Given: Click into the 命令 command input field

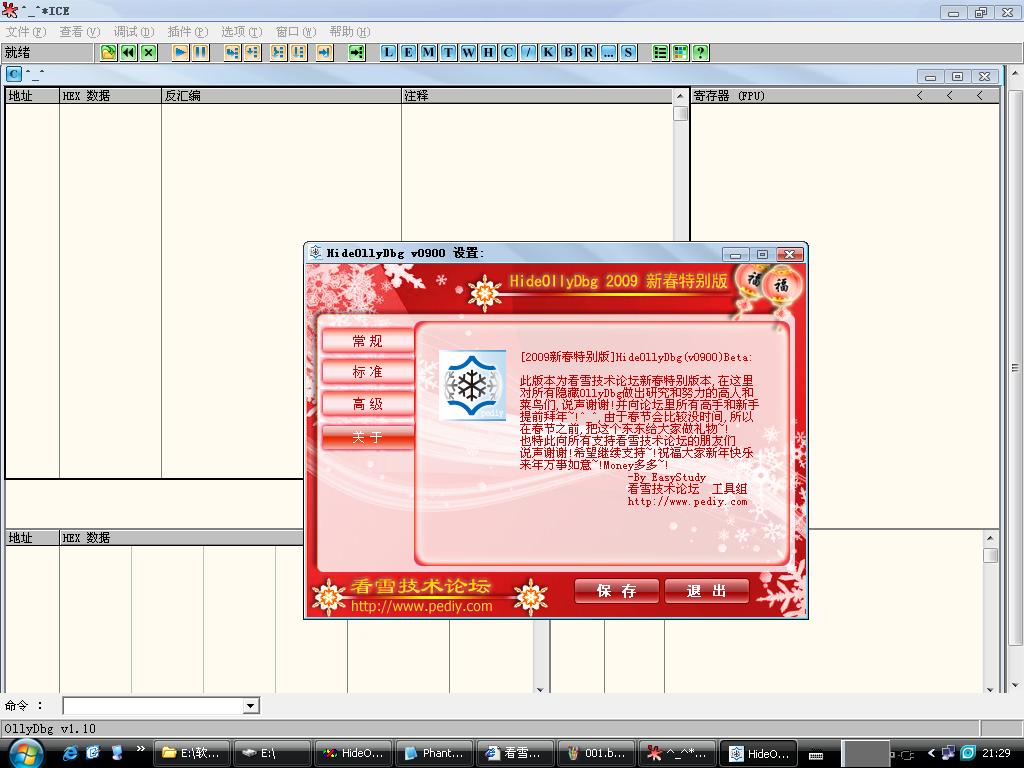Looking at the screenshot, I should 153,705.
